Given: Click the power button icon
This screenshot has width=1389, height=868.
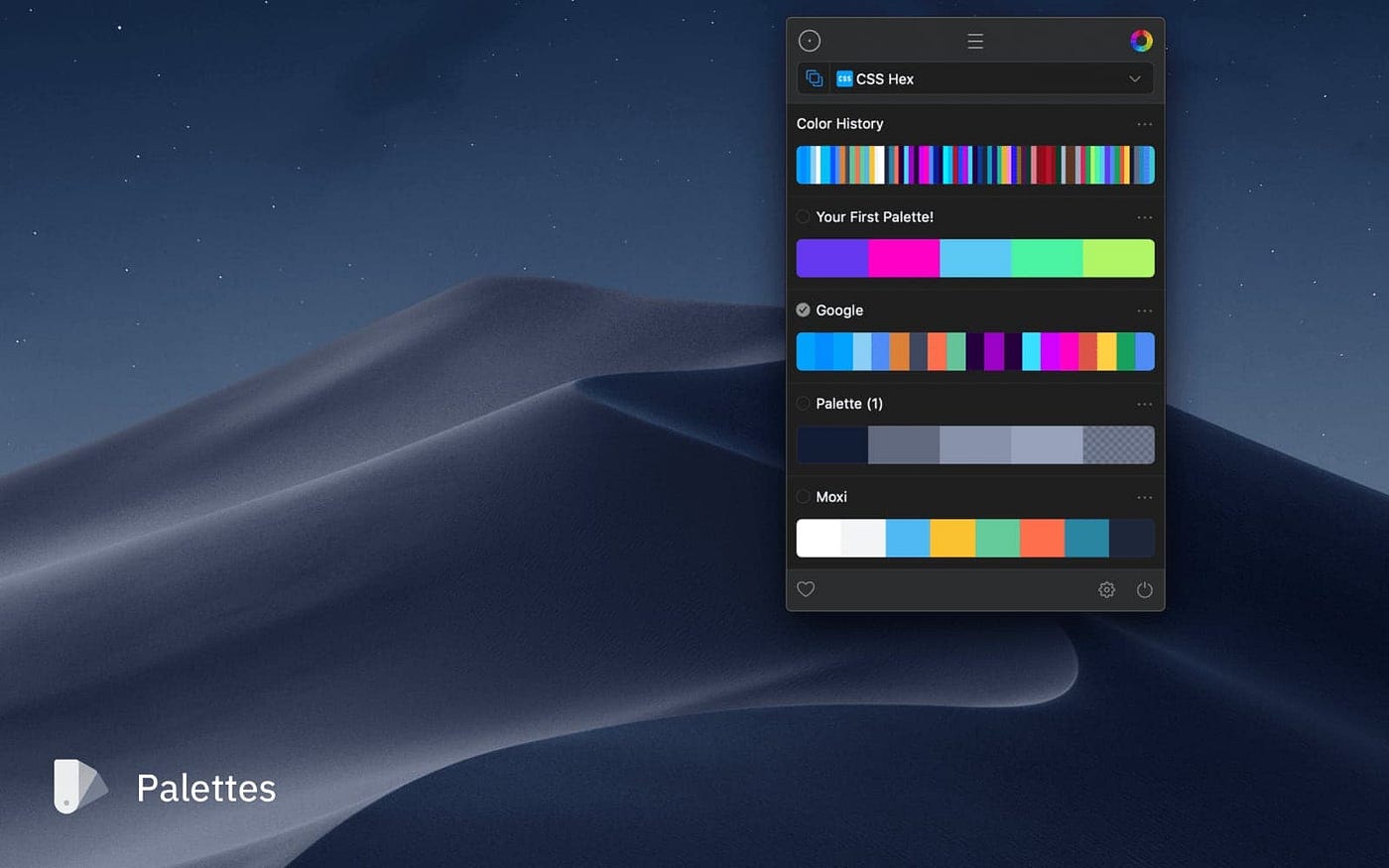Looking at the screenshot, I should 1145,589.
